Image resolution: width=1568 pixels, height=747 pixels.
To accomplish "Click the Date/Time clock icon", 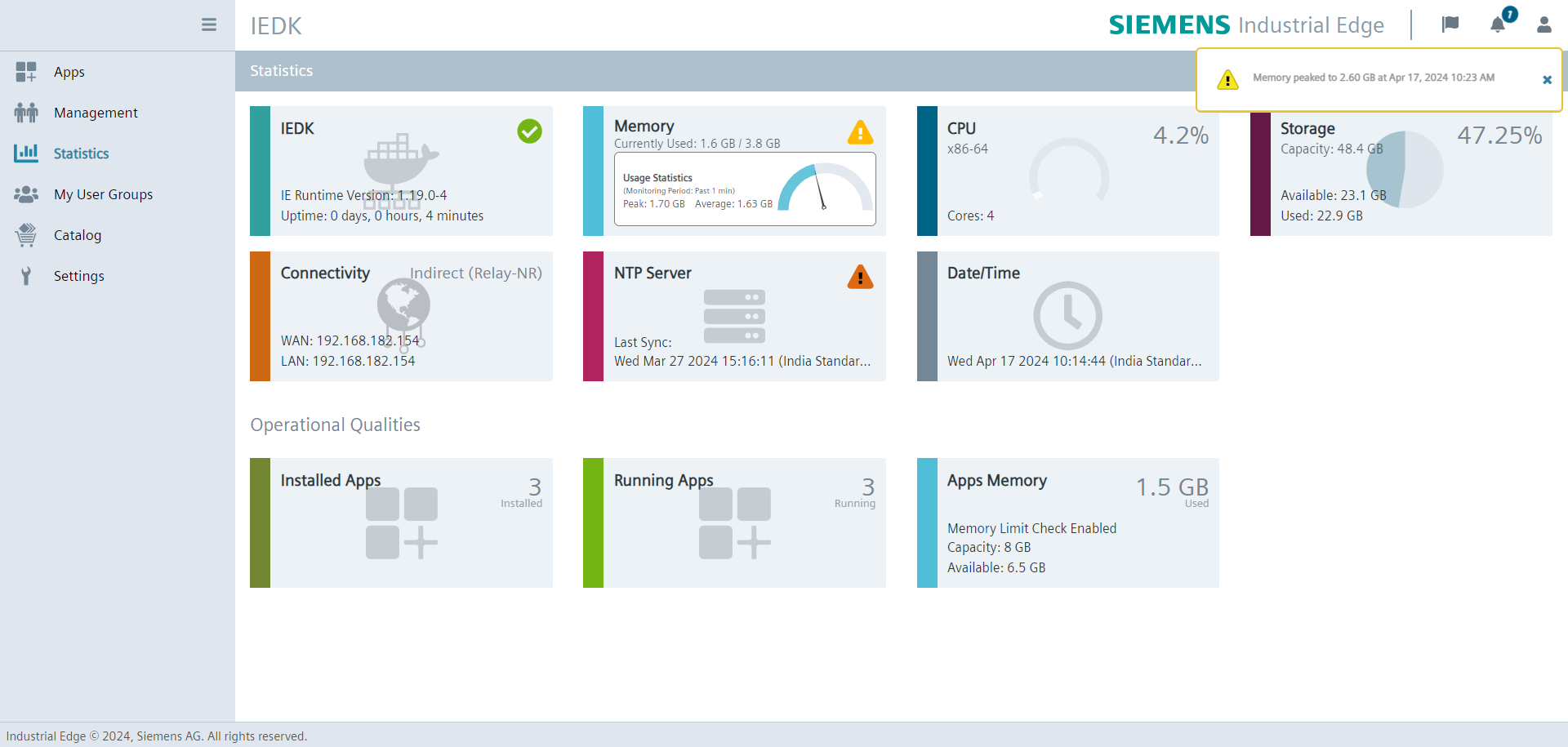I will click(1067, 316).
